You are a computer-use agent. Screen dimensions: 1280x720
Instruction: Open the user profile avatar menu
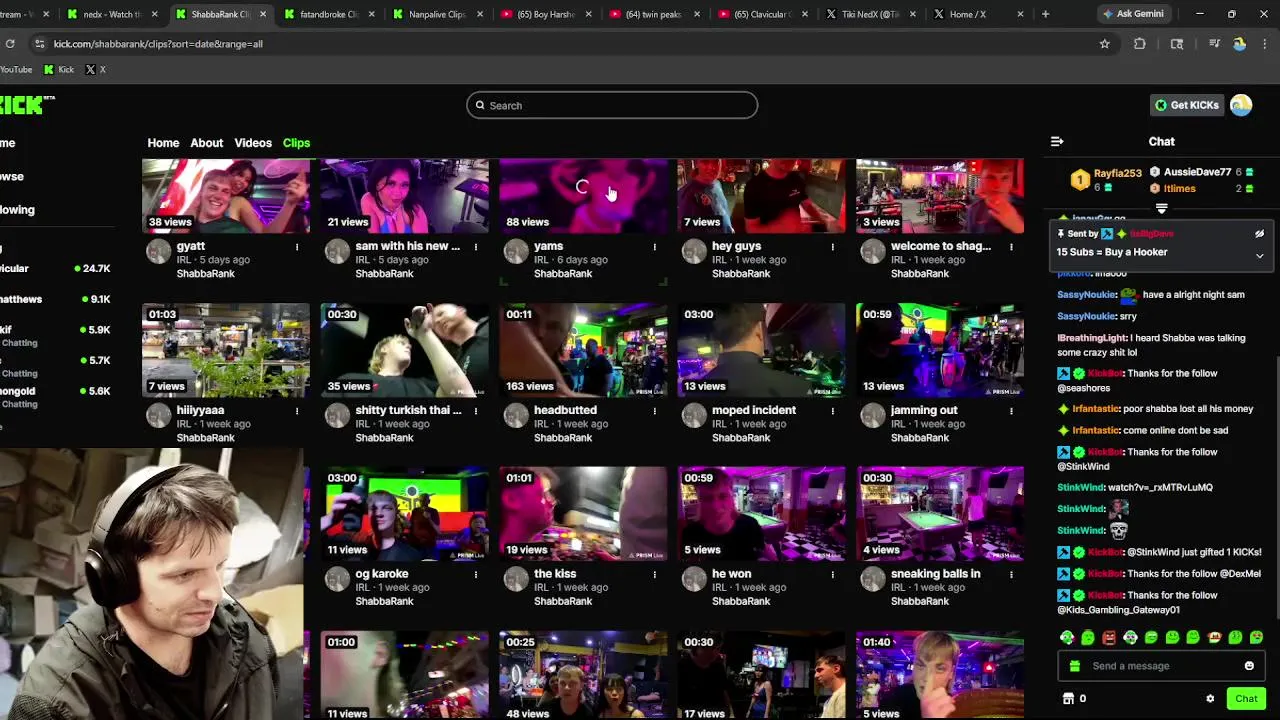[1241, 105]
